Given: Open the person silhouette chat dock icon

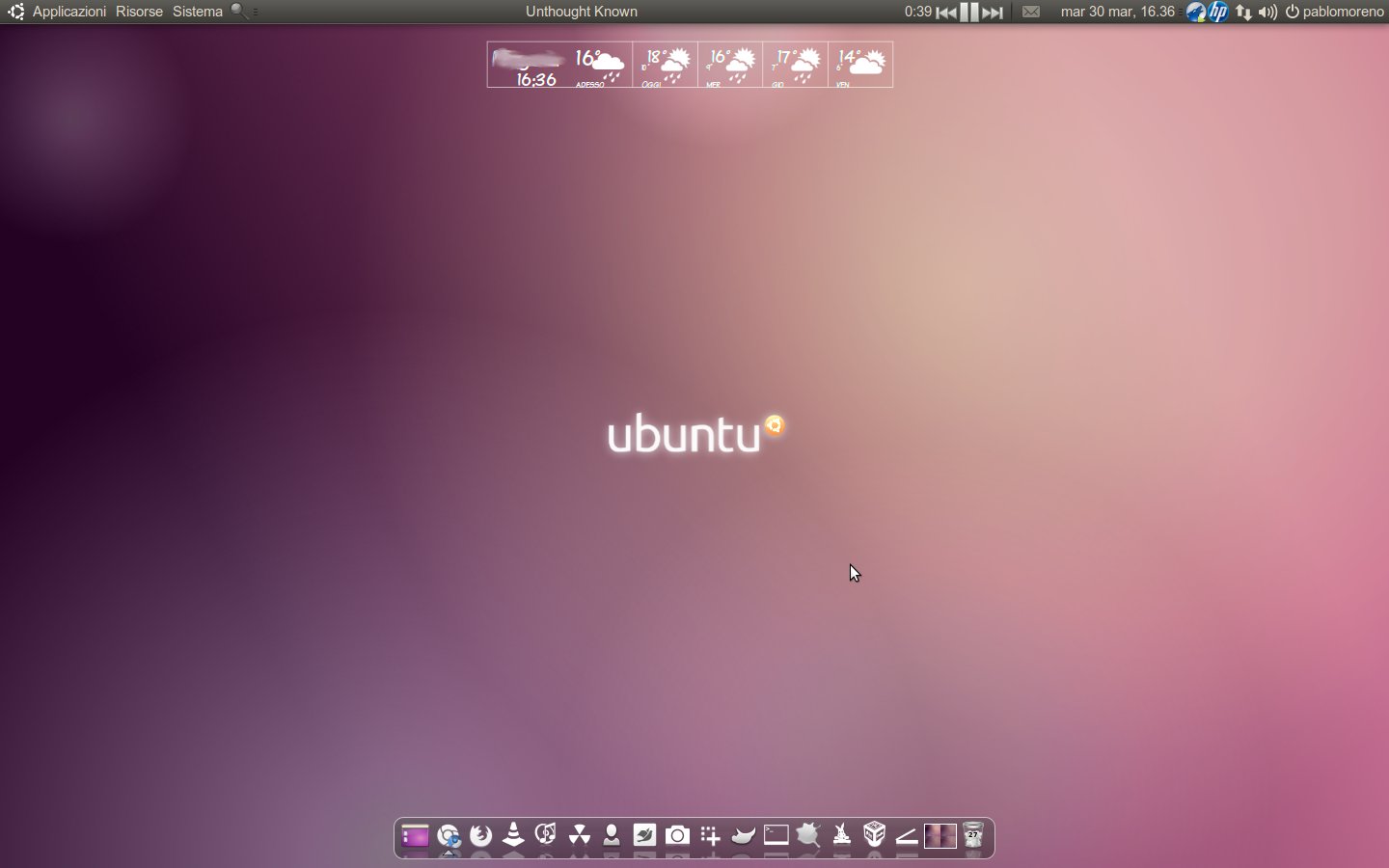Looking at the screenshot, I should 612,835.
